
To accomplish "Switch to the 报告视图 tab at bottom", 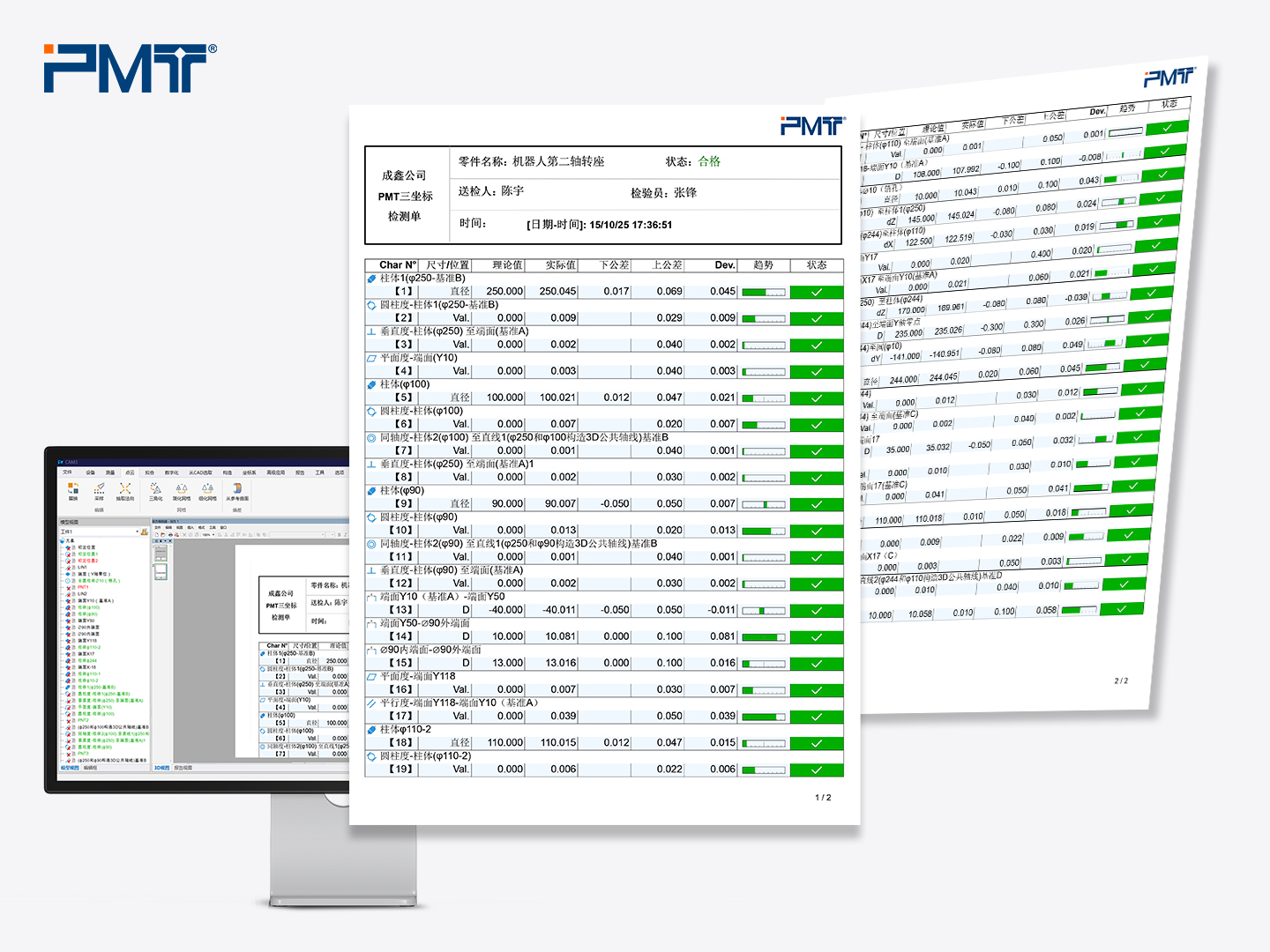I will click(x=183, y=768).
